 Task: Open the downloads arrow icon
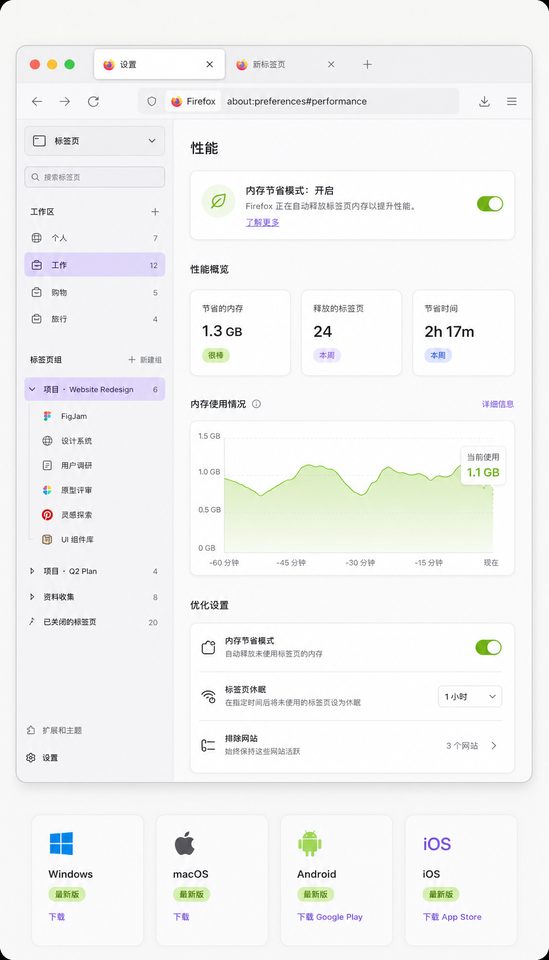point(484,102)
